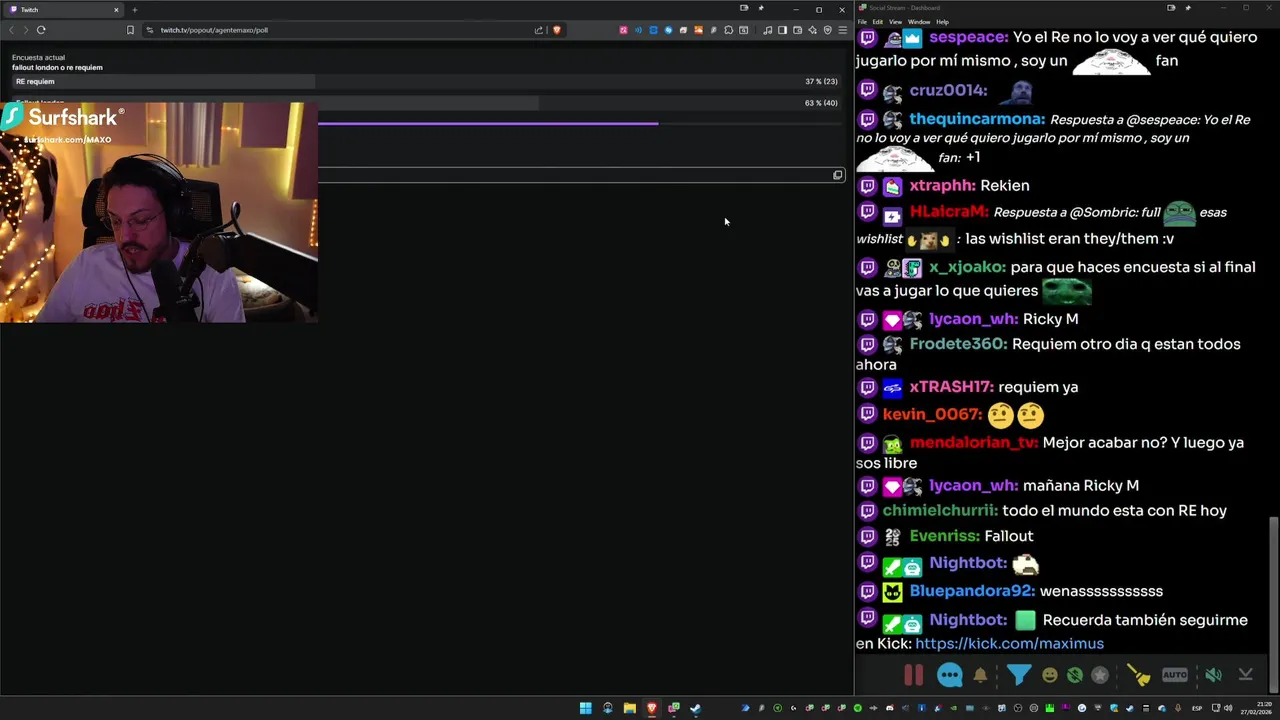Open the Brave Leo AI sparkle icon
This screenshot has height=720, width=1280.
tap(812, 30)
